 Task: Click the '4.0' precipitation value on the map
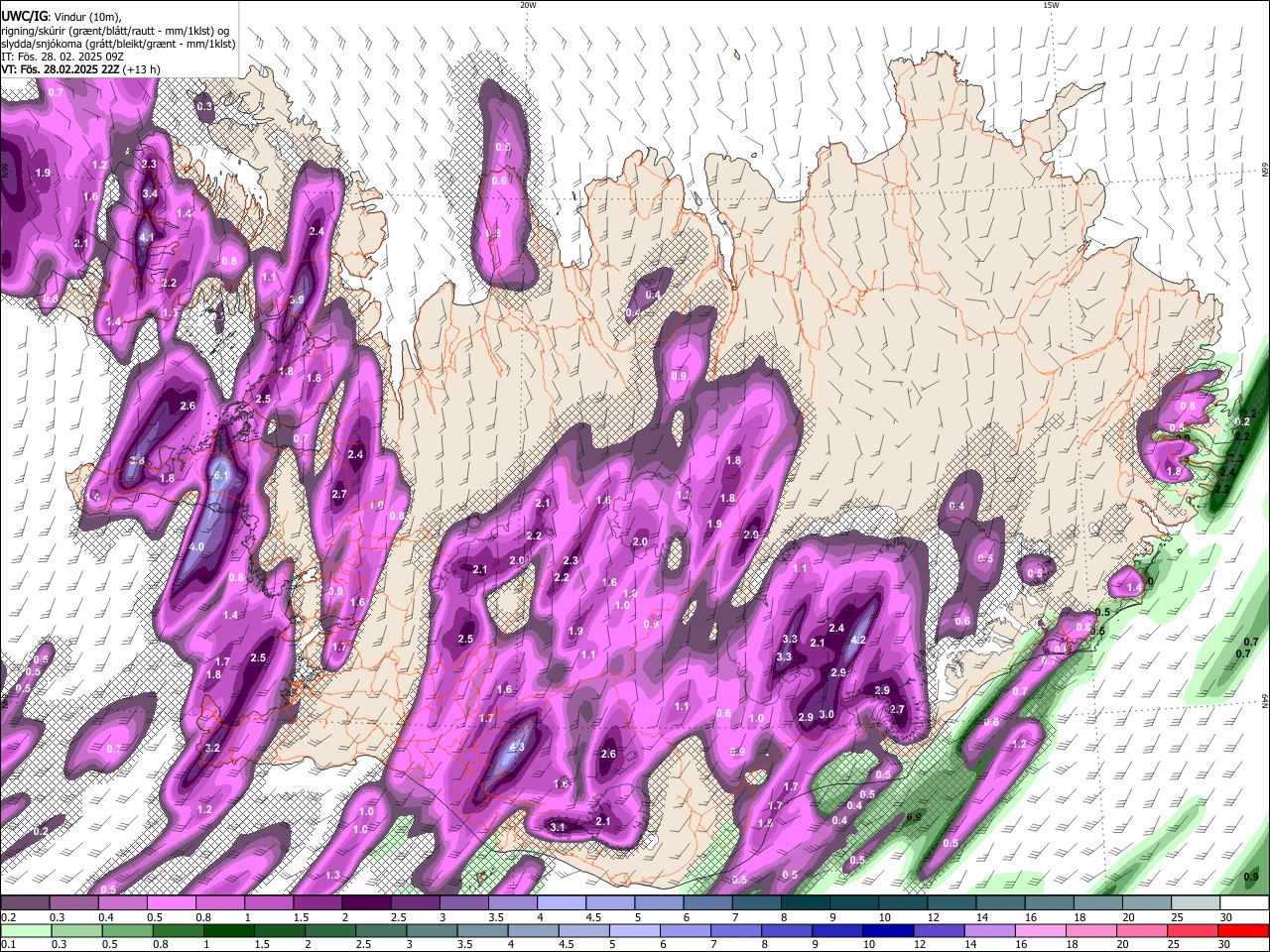pos(196,546)
